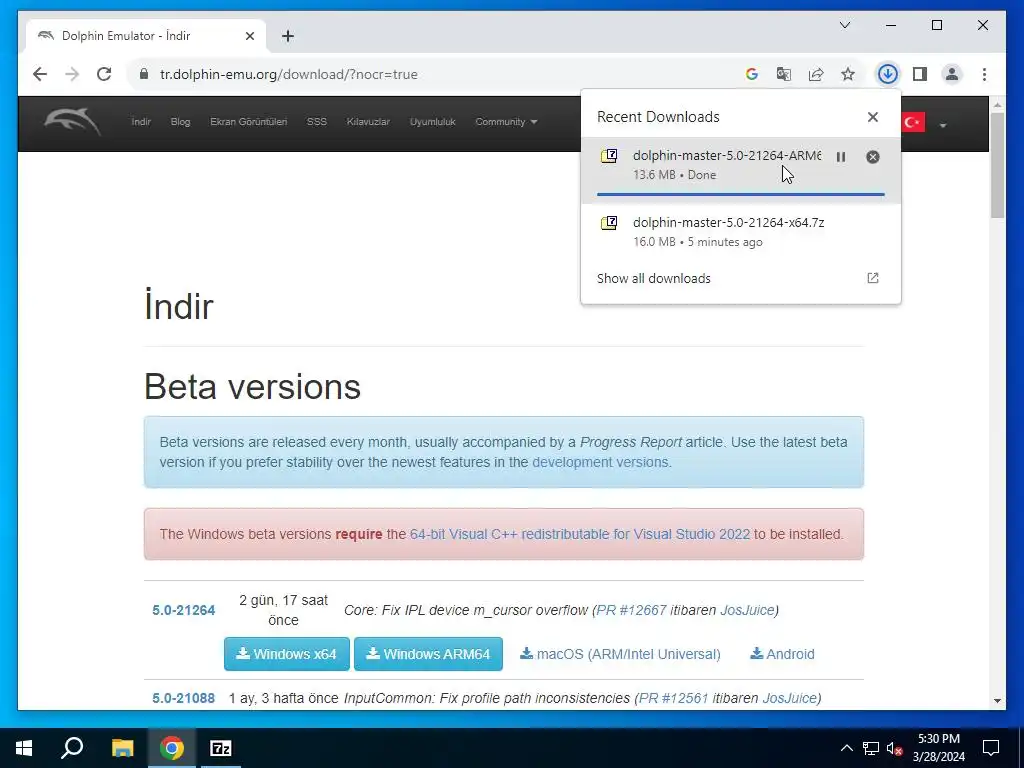Viewport: 1024px width, 768px height.
Task: Open Blog nav item
Action: [x=180, y=122]
